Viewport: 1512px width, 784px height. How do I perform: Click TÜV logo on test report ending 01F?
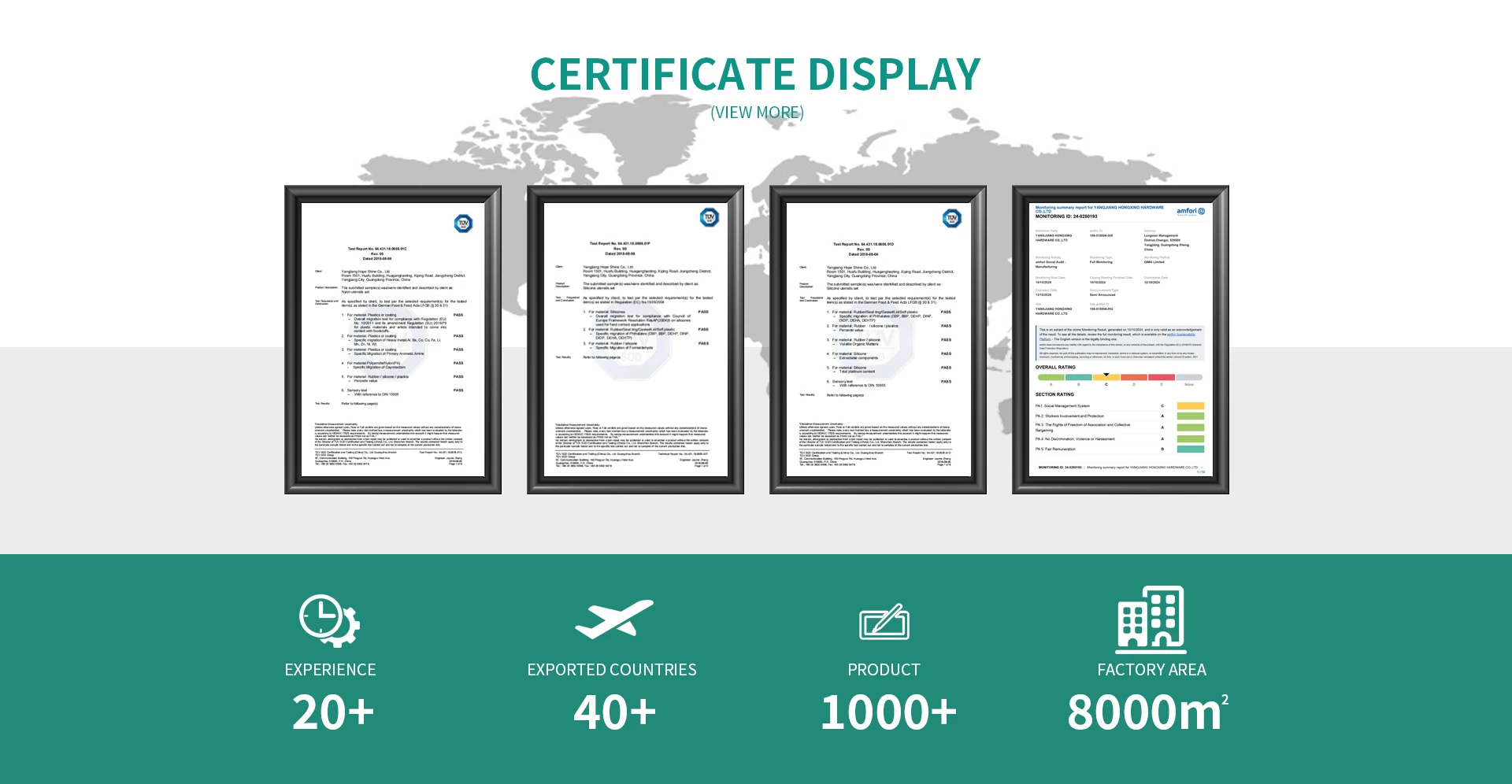coord(709,218)
